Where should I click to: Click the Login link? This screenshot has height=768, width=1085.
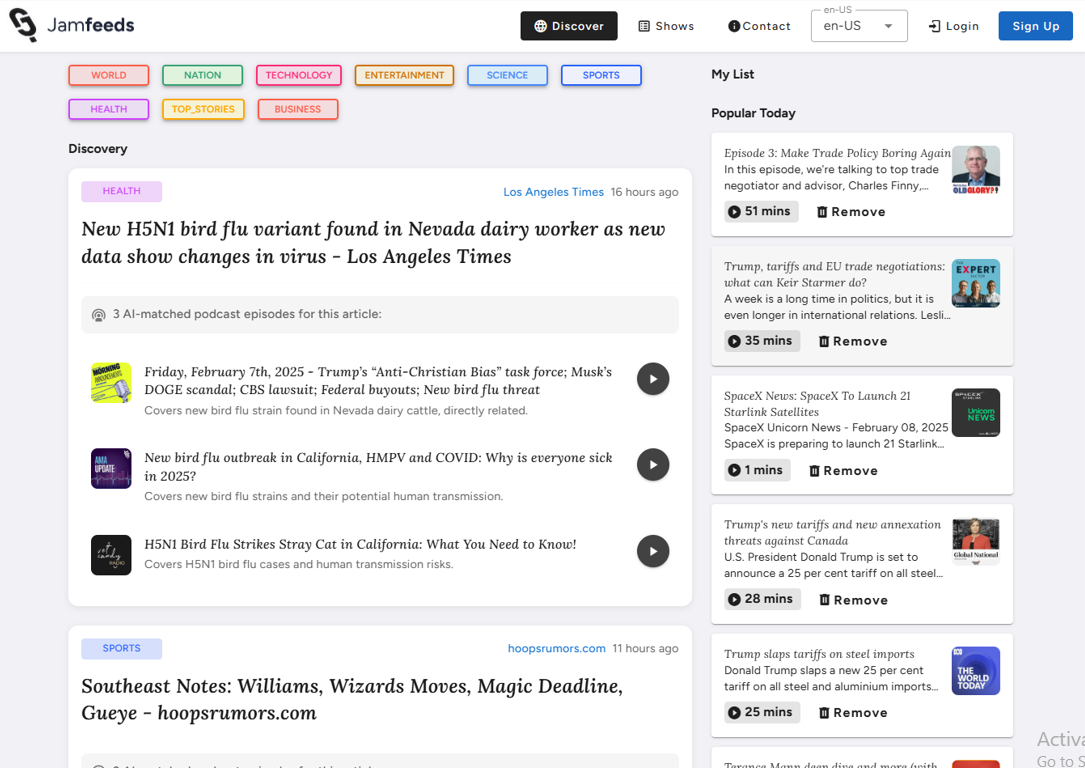pos(954,26)
